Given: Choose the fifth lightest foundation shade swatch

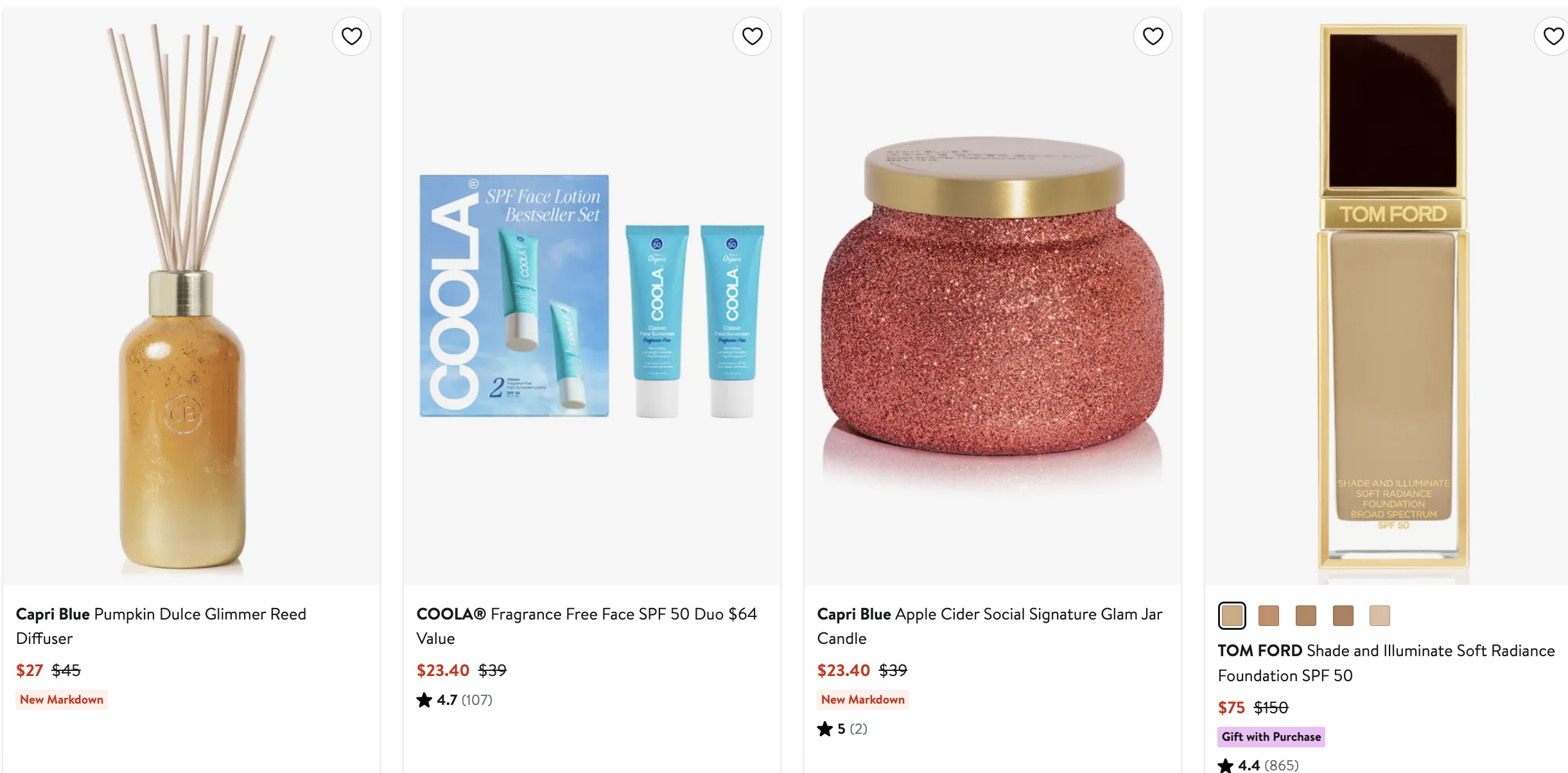Looking at the screenshot, I should click(x=1380, y=616).
